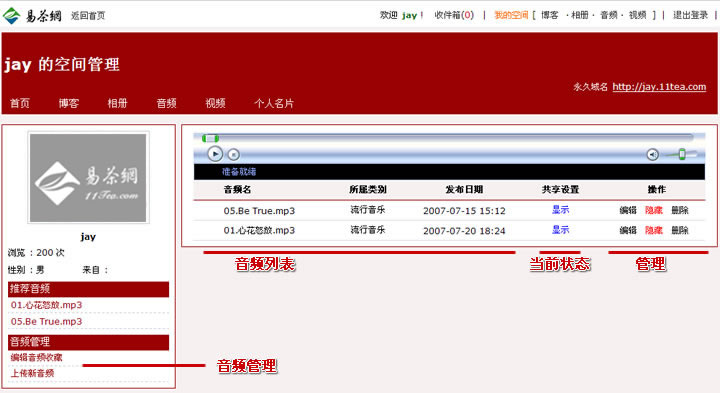Adjust the volume slider knob
Image resolution: width=720 pixels, height=393 pixels.
click(x=682, y=154)
